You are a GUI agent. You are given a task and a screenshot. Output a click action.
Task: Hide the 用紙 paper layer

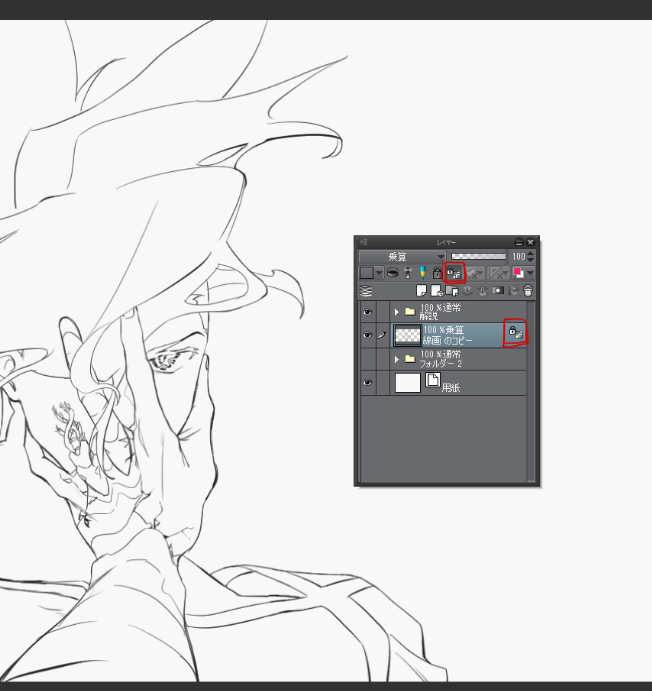click(x=367, y=383)
